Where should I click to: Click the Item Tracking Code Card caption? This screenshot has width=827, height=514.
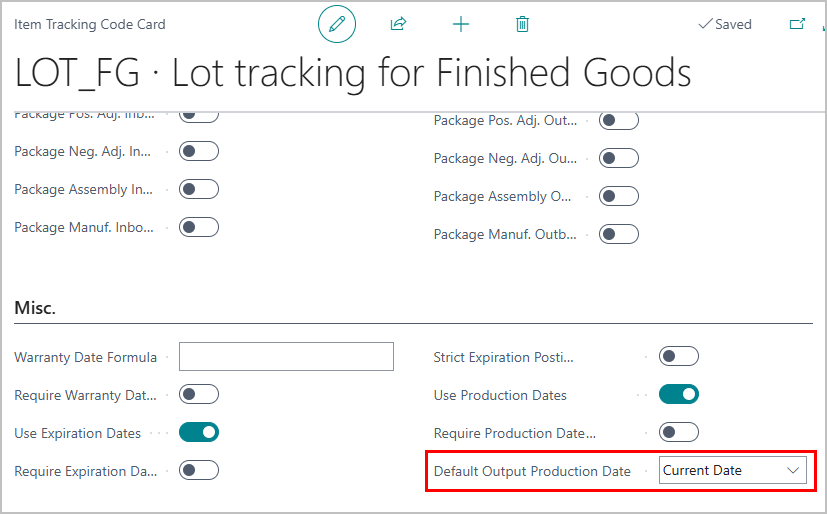point(90,24)
